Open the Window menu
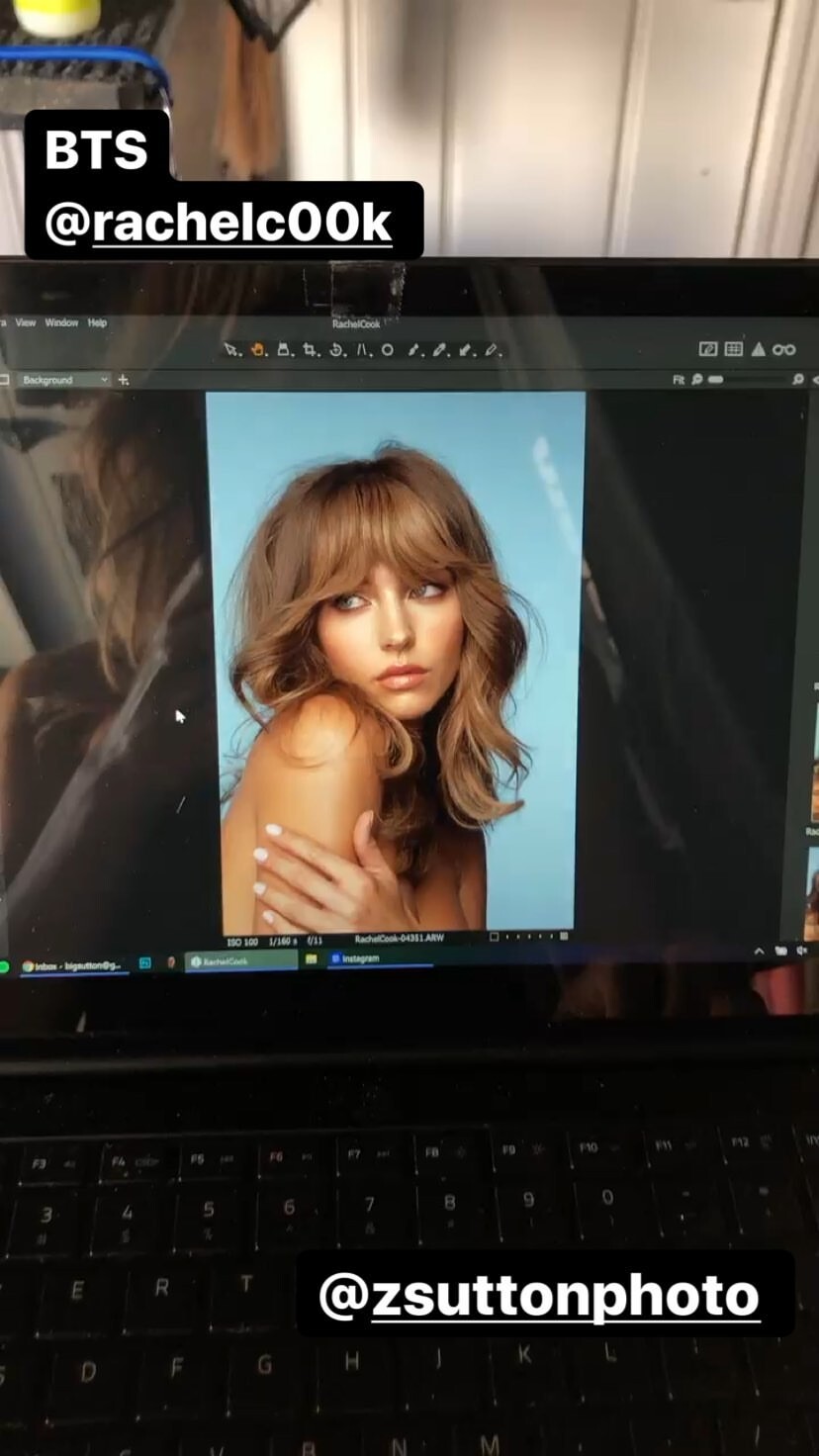Screen dimensions: 819x1456 [x=61, y=322]
